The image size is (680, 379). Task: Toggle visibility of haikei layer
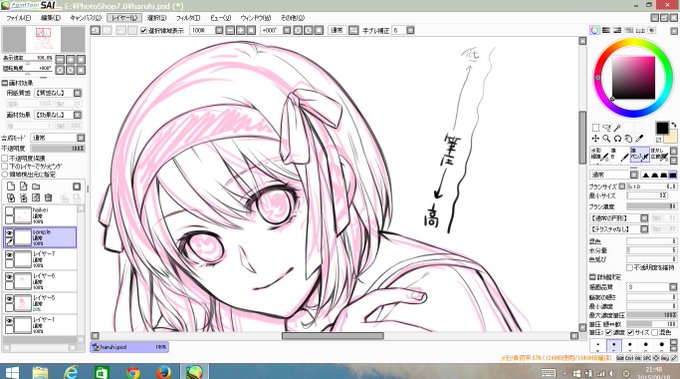9,211
